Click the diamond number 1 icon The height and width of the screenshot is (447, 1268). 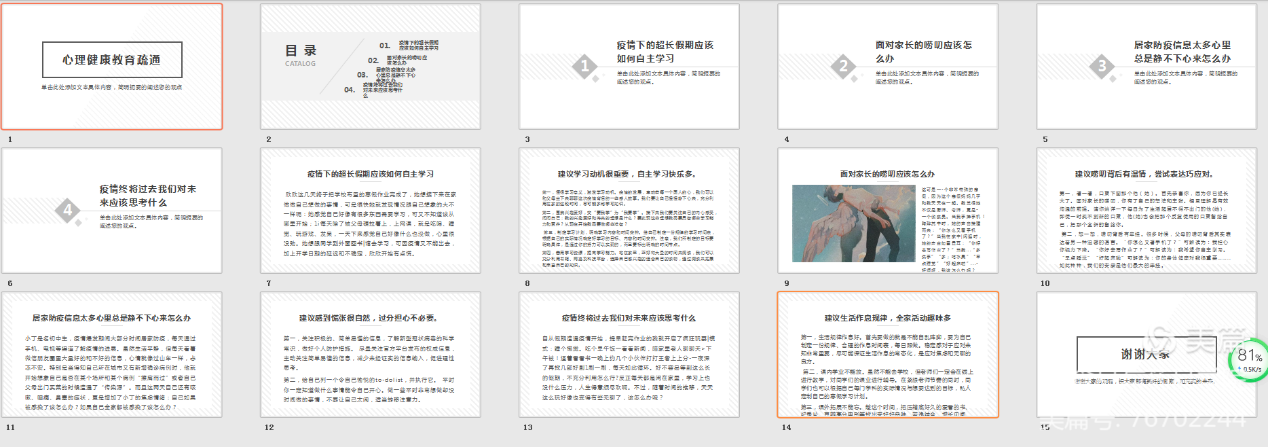[x=584, y=67]
